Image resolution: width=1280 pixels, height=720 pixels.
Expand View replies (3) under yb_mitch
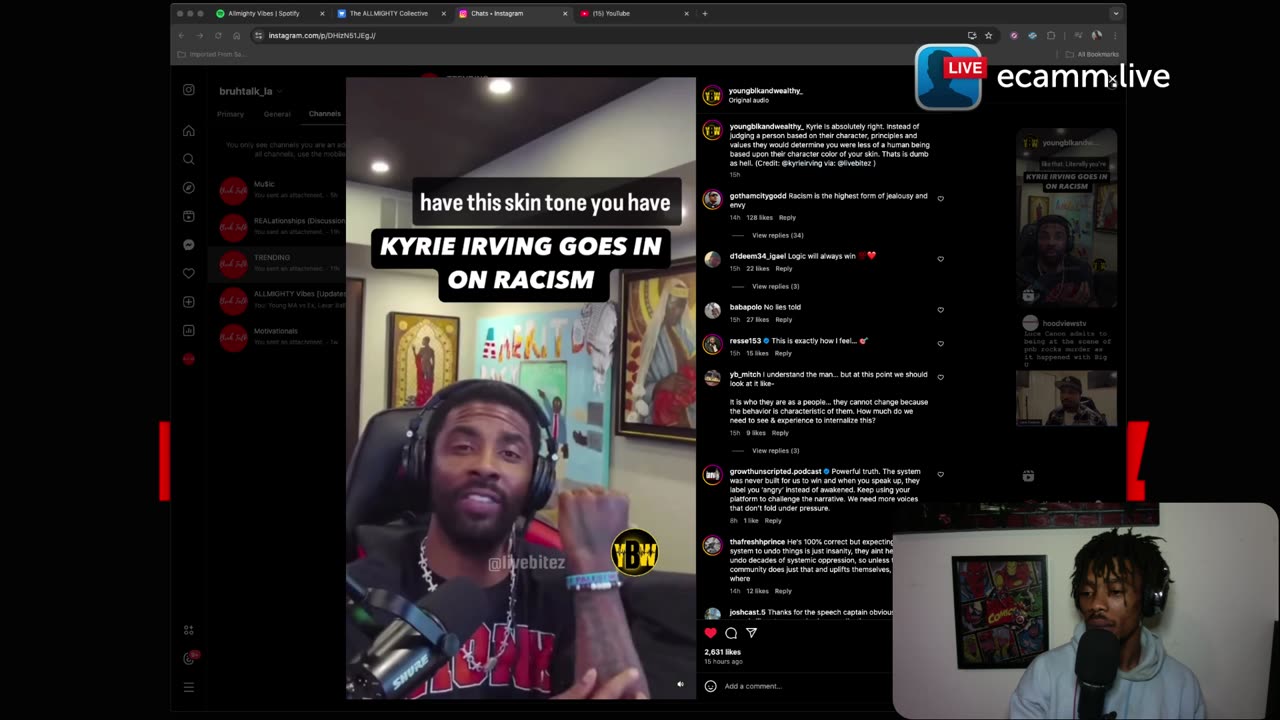pos(775,450)
